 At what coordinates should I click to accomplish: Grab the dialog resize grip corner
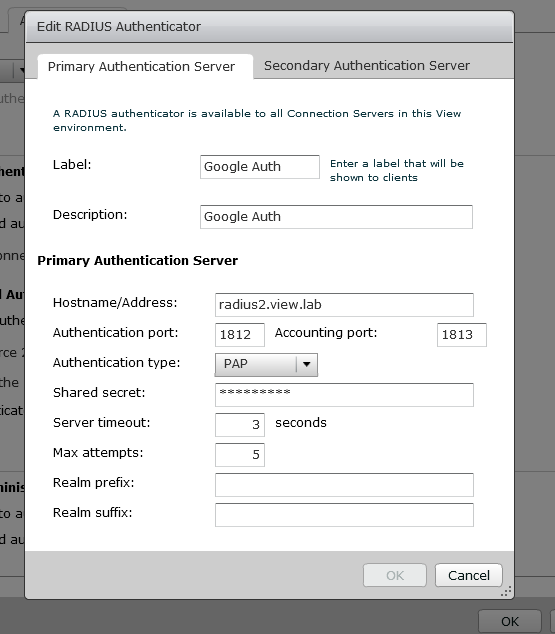coord(506,591)
